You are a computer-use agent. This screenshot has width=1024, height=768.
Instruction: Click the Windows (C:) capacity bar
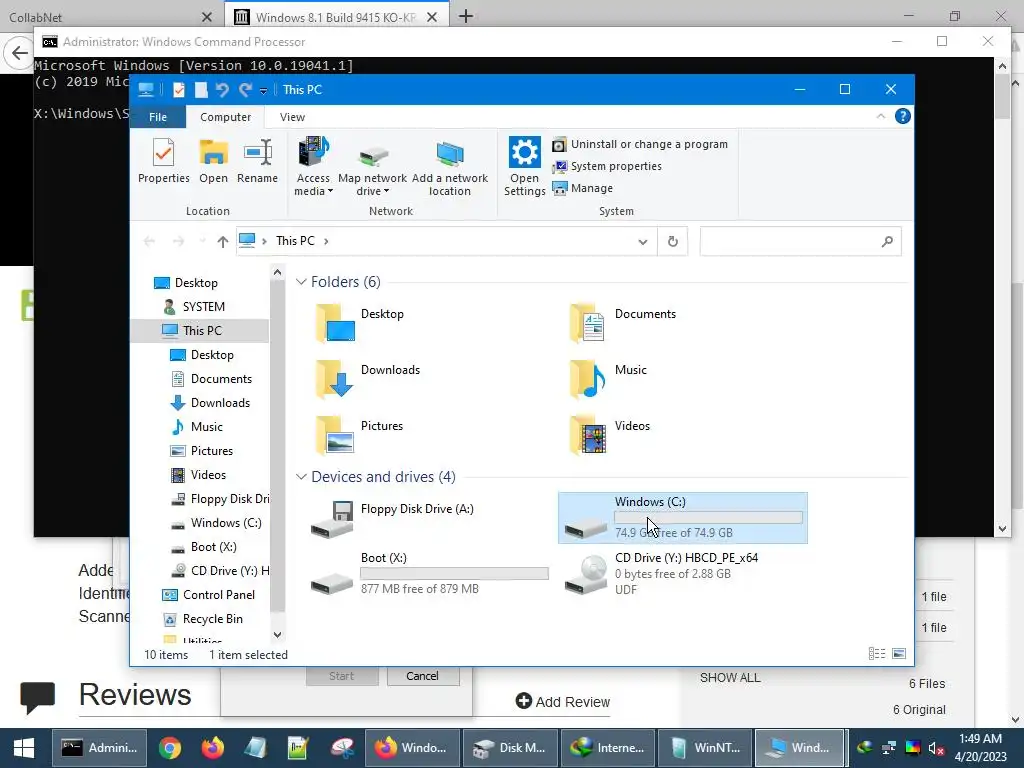click(x=708, y=517)
